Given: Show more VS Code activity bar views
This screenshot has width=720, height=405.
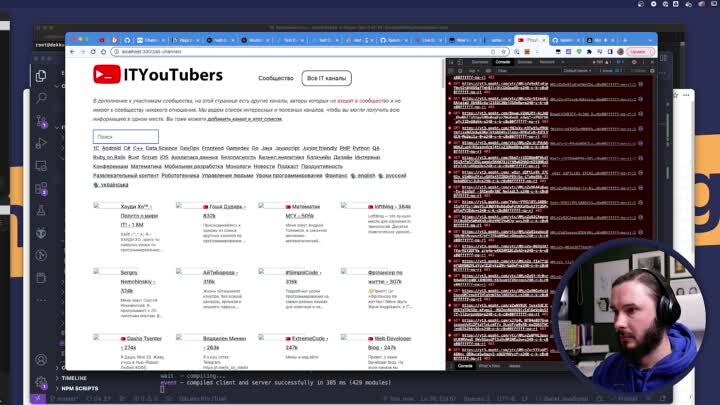Looking at the screenshot, I should coord(41,300).
